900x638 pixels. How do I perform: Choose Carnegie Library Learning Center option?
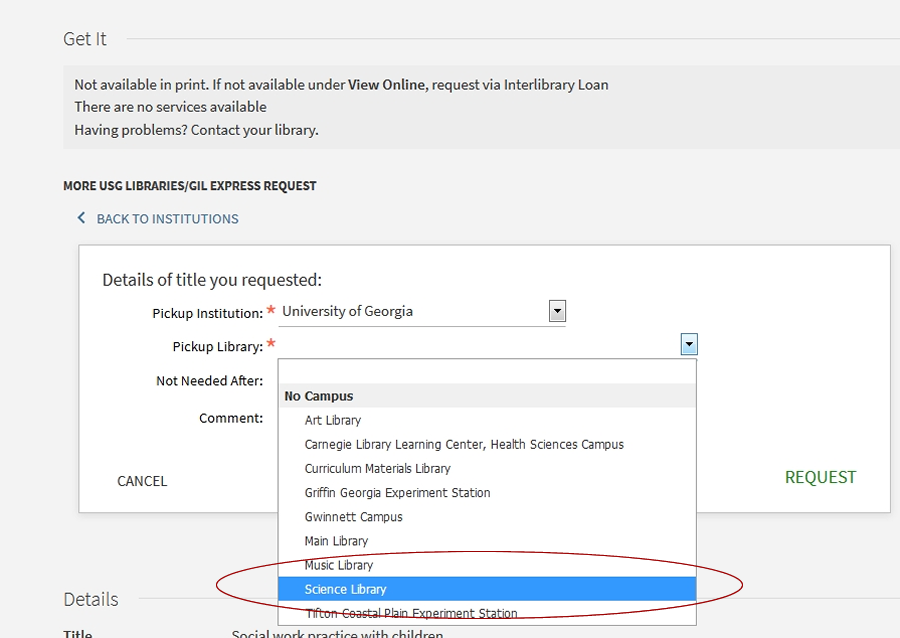coord(464,444)
